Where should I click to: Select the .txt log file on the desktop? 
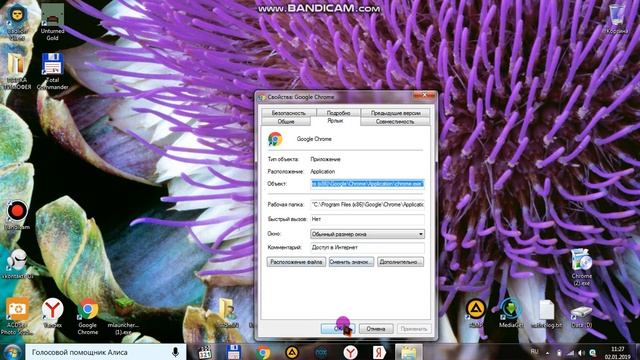(x=547, y=313)
